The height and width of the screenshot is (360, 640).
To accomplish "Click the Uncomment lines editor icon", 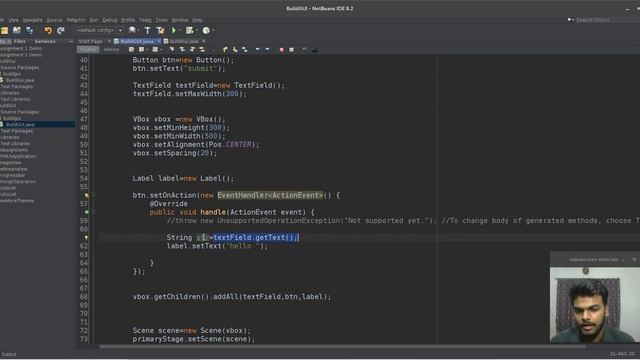I will click(314, 49).
